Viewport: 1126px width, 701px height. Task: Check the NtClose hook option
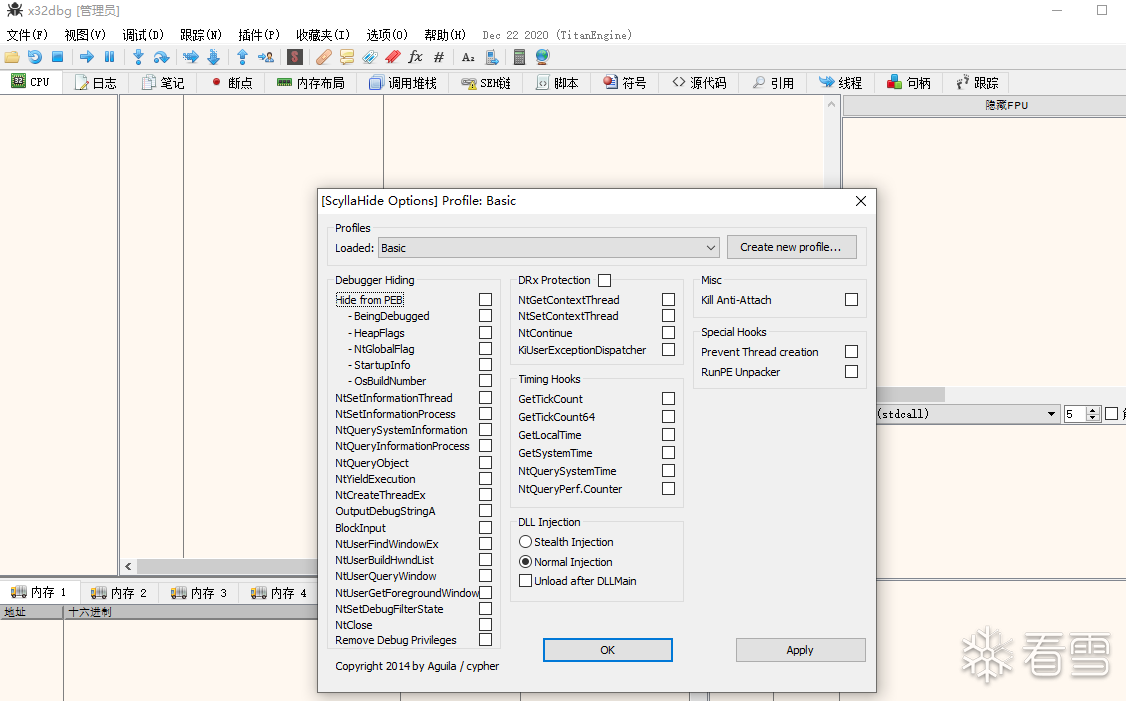485,625
